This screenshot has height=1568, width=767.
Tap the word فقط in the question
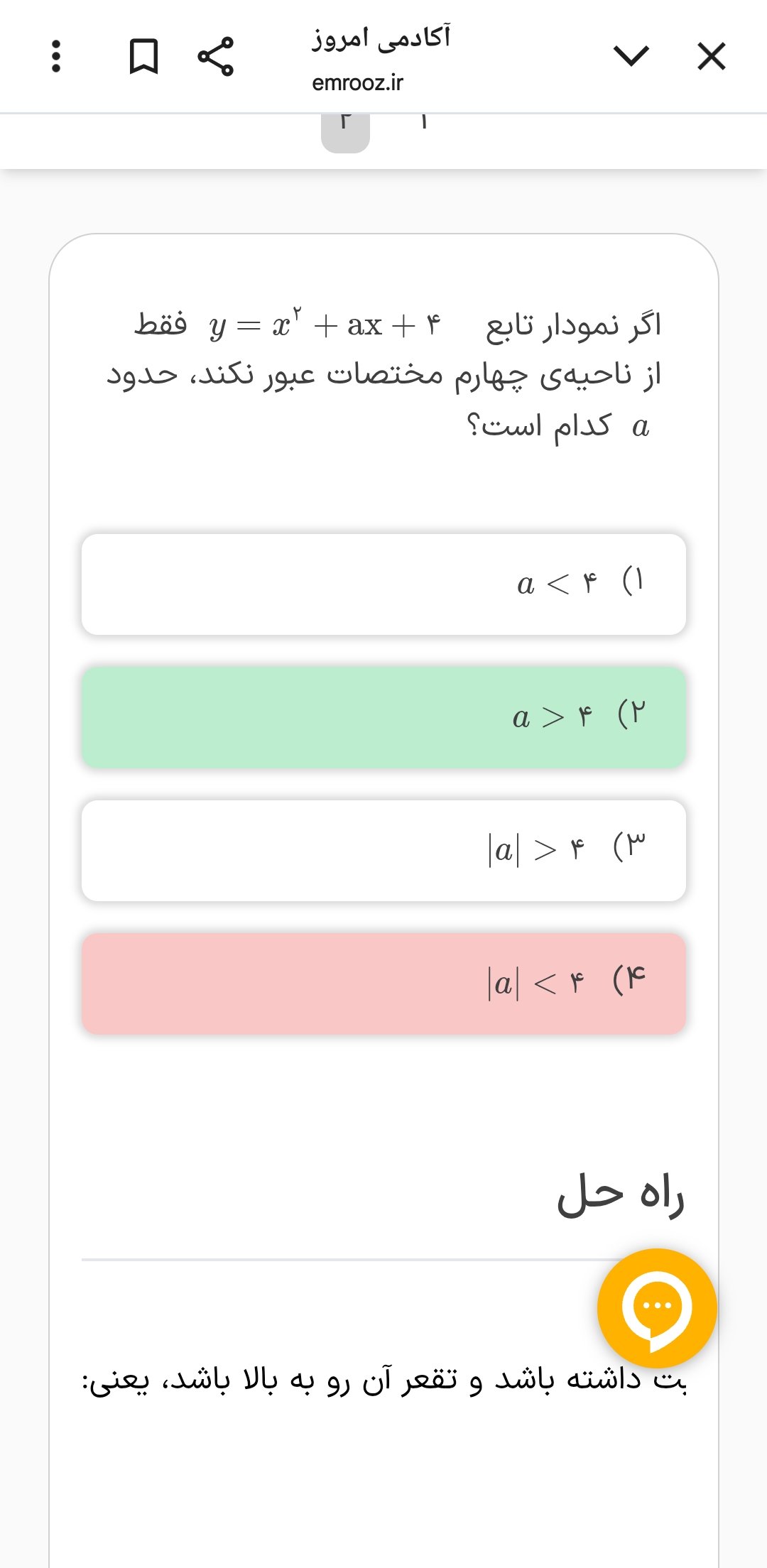pyautogui.click(x=161, y=324)
